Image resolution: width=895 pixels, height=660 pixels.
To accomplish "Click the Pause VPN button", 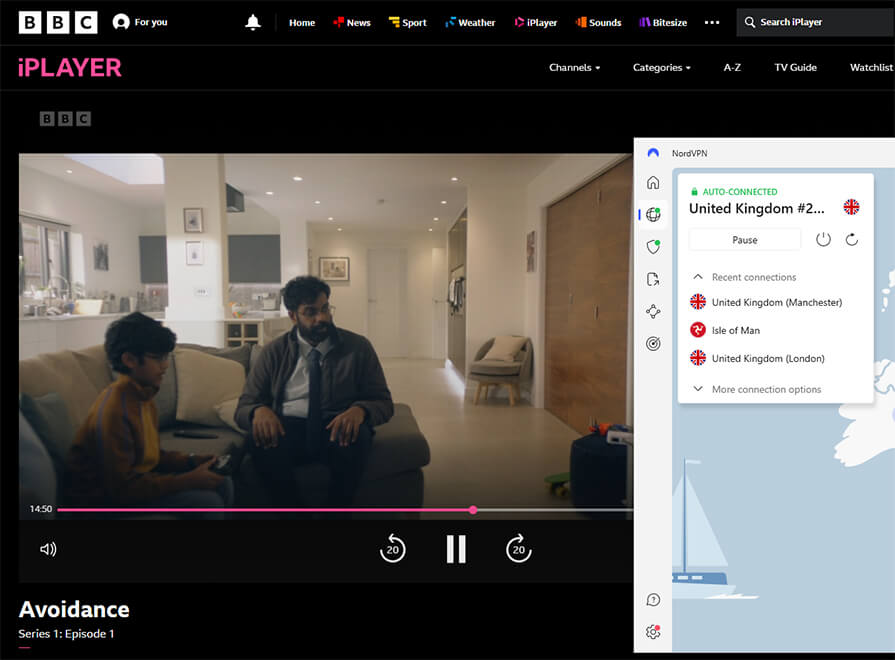I will 745,240.
